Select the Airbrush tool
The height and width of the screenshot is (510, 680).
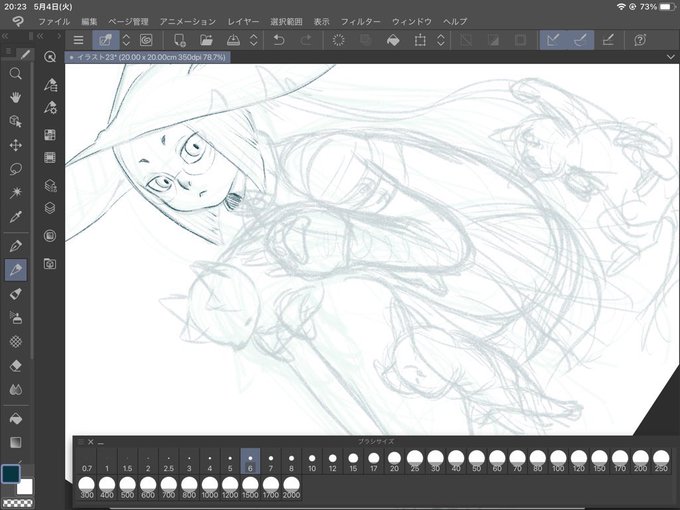coord(16,318)
